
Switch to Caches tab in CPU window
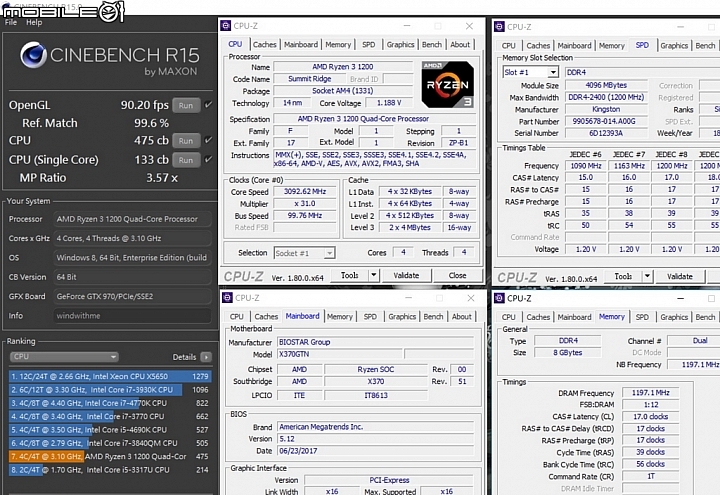(x=264, y=45)
